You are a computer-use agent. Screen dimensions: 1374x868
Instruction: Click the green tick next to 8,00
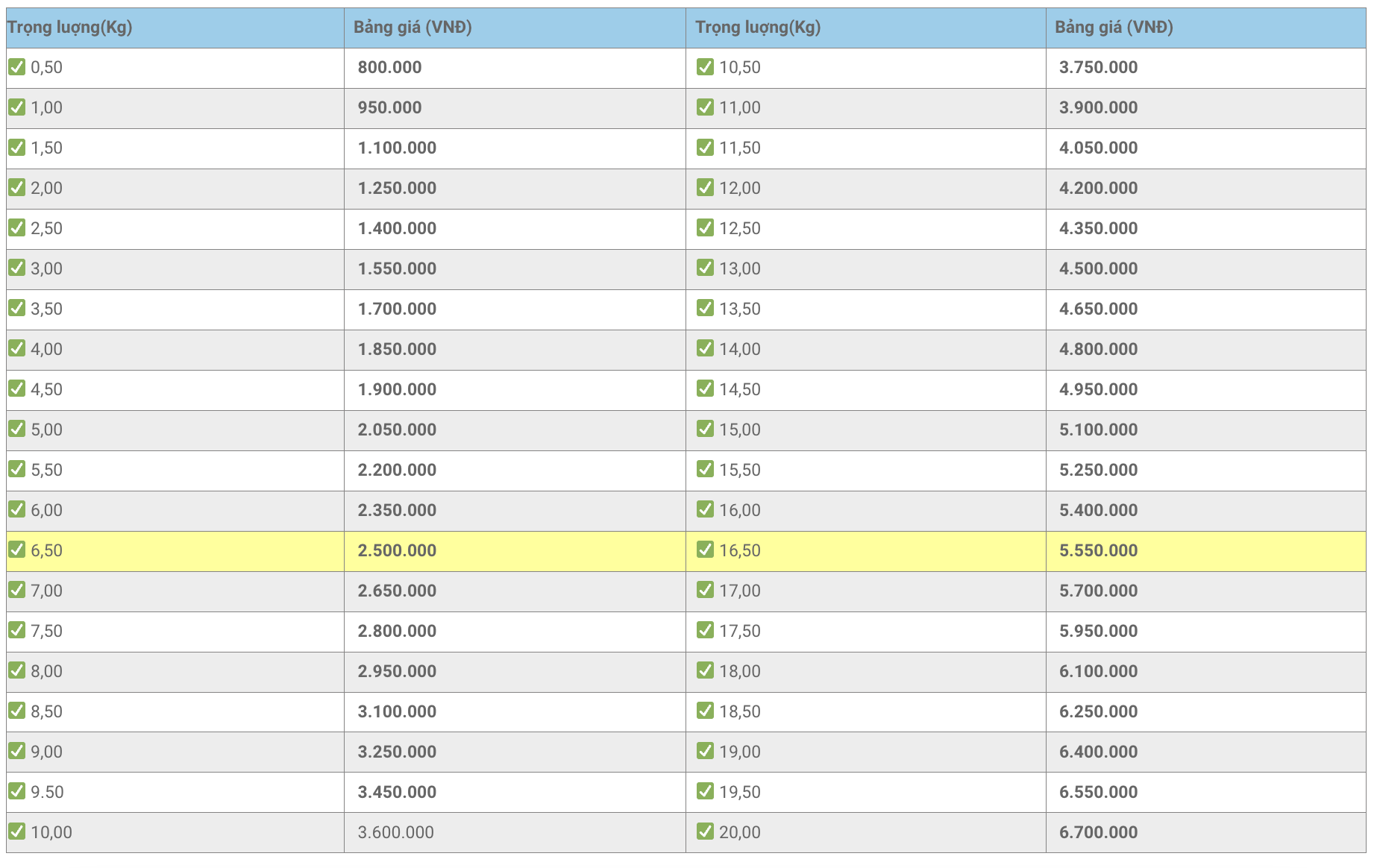[16, 671]
